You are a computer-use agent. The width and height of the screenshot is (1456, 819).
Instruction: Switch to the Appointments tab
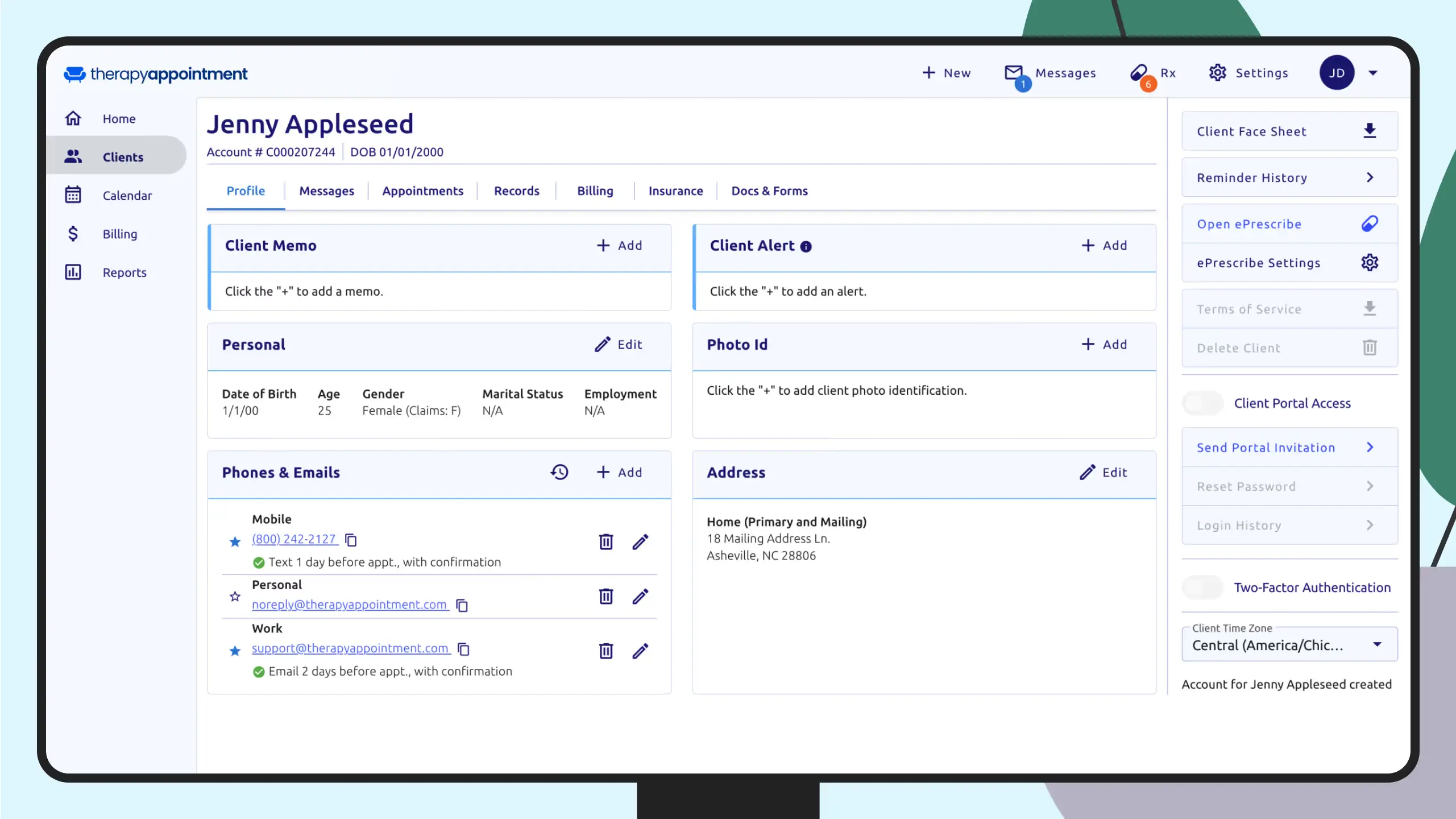(x=423, y=191)
